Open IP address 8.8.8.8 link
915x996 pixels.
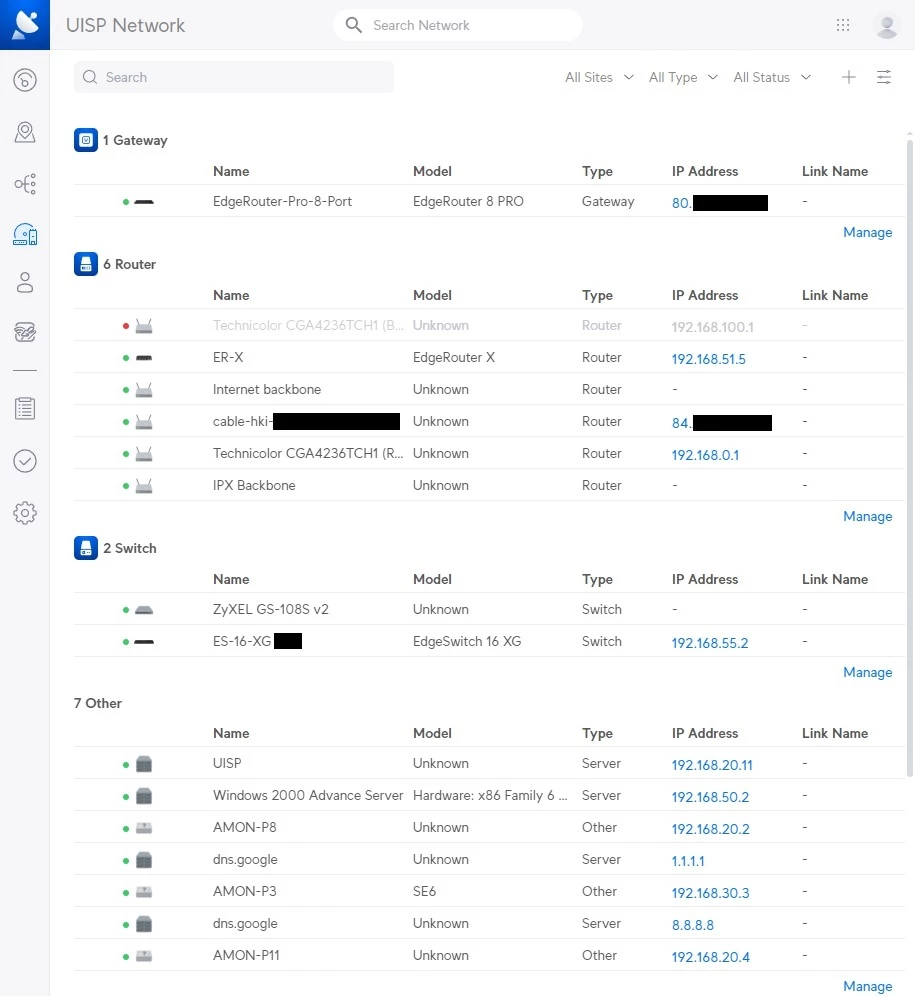tap(693, 925)
